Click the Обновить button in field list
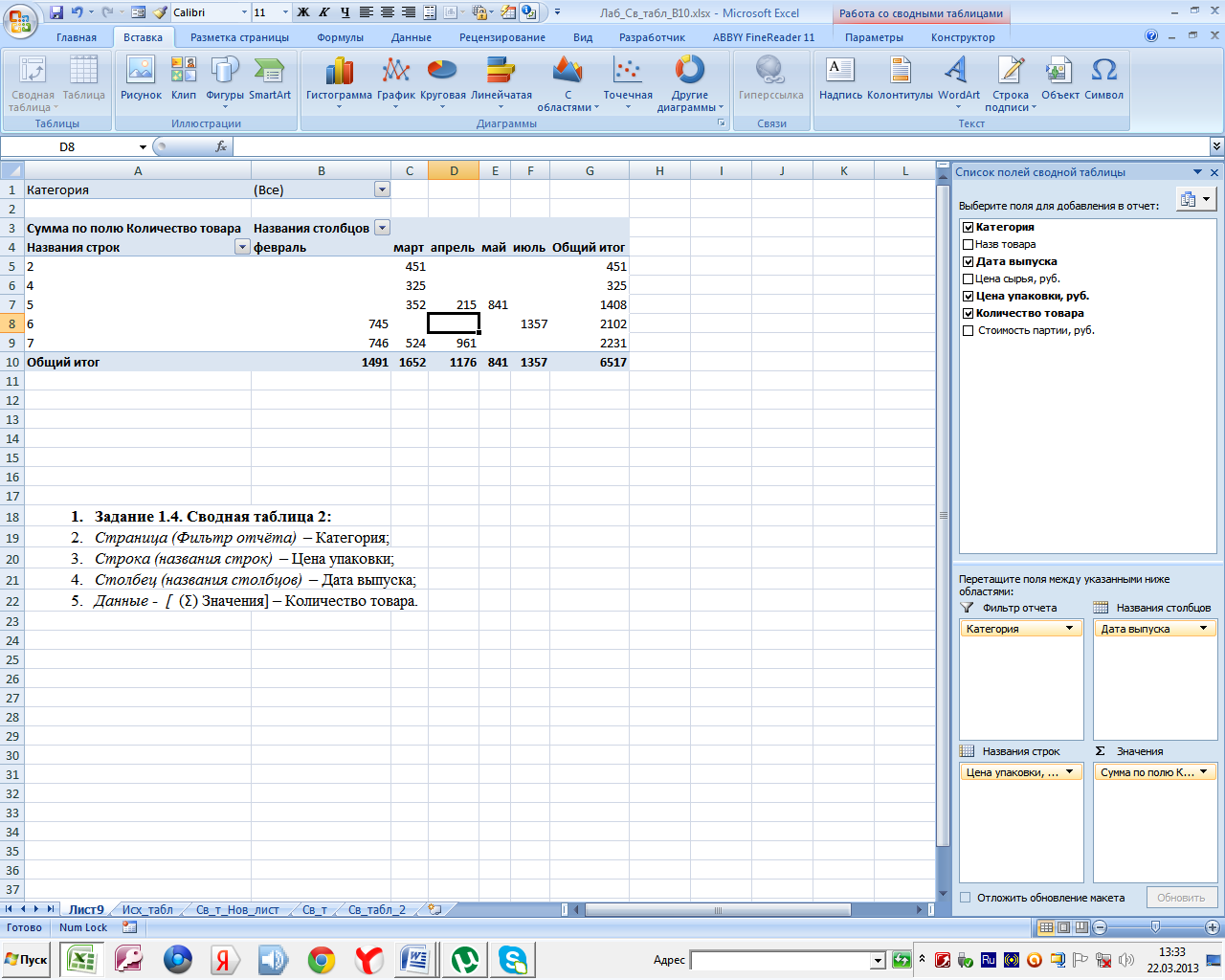Screen dimensions: 1225x980 click(x=1181, y=898)
